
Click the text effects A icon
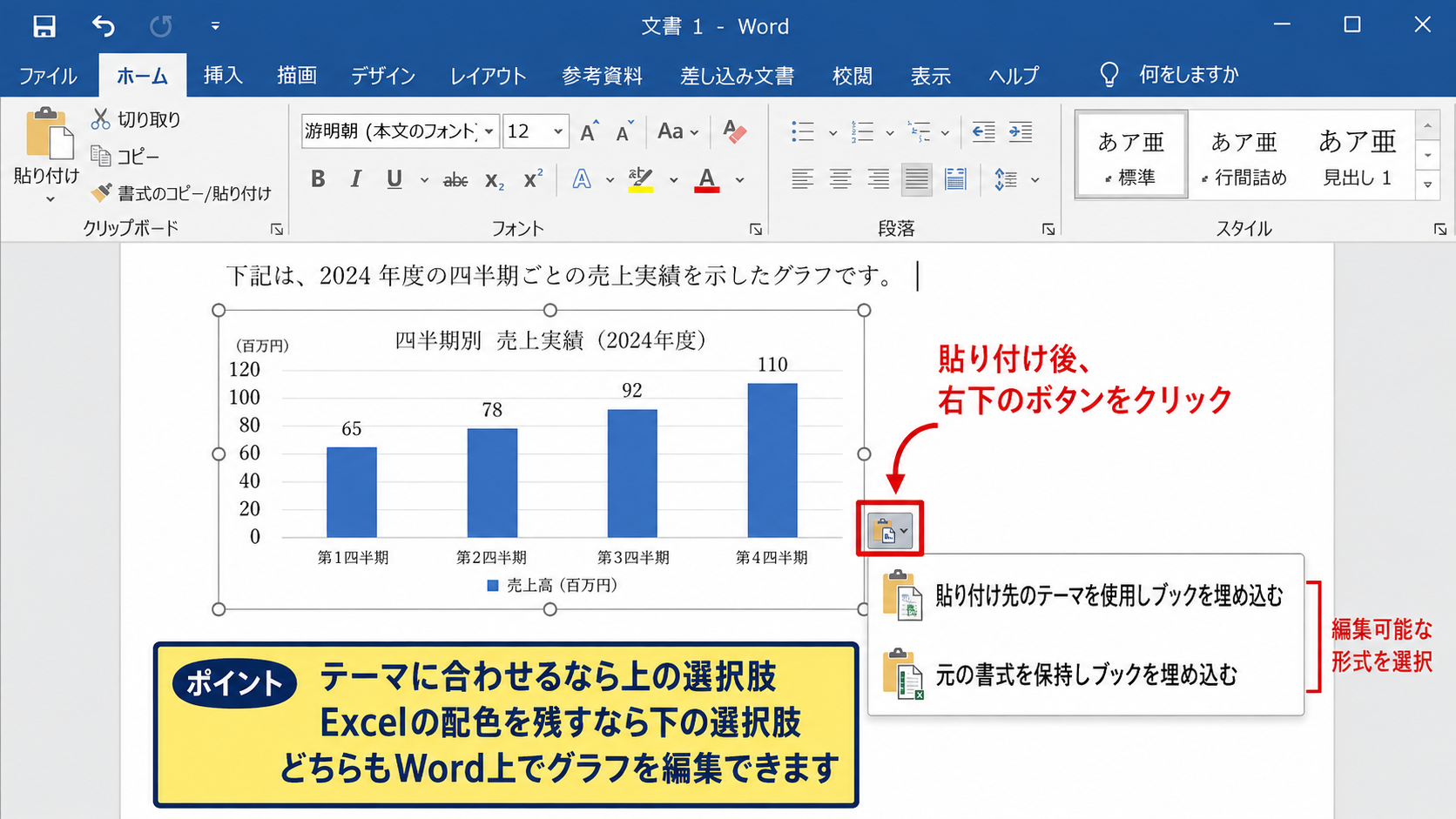pos(582,179)
